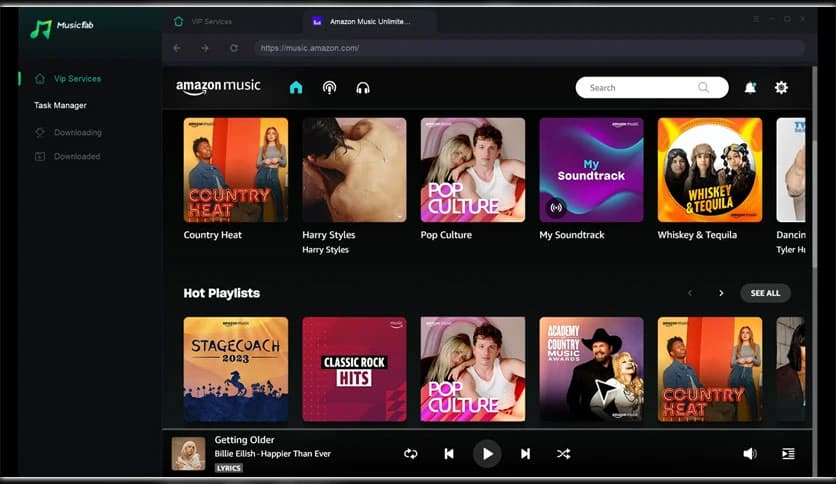Viewport: 836px width, 484px height.
Task: Click the MusicFab logo icon
Action: pyautogui.click(x=41, y=29)
